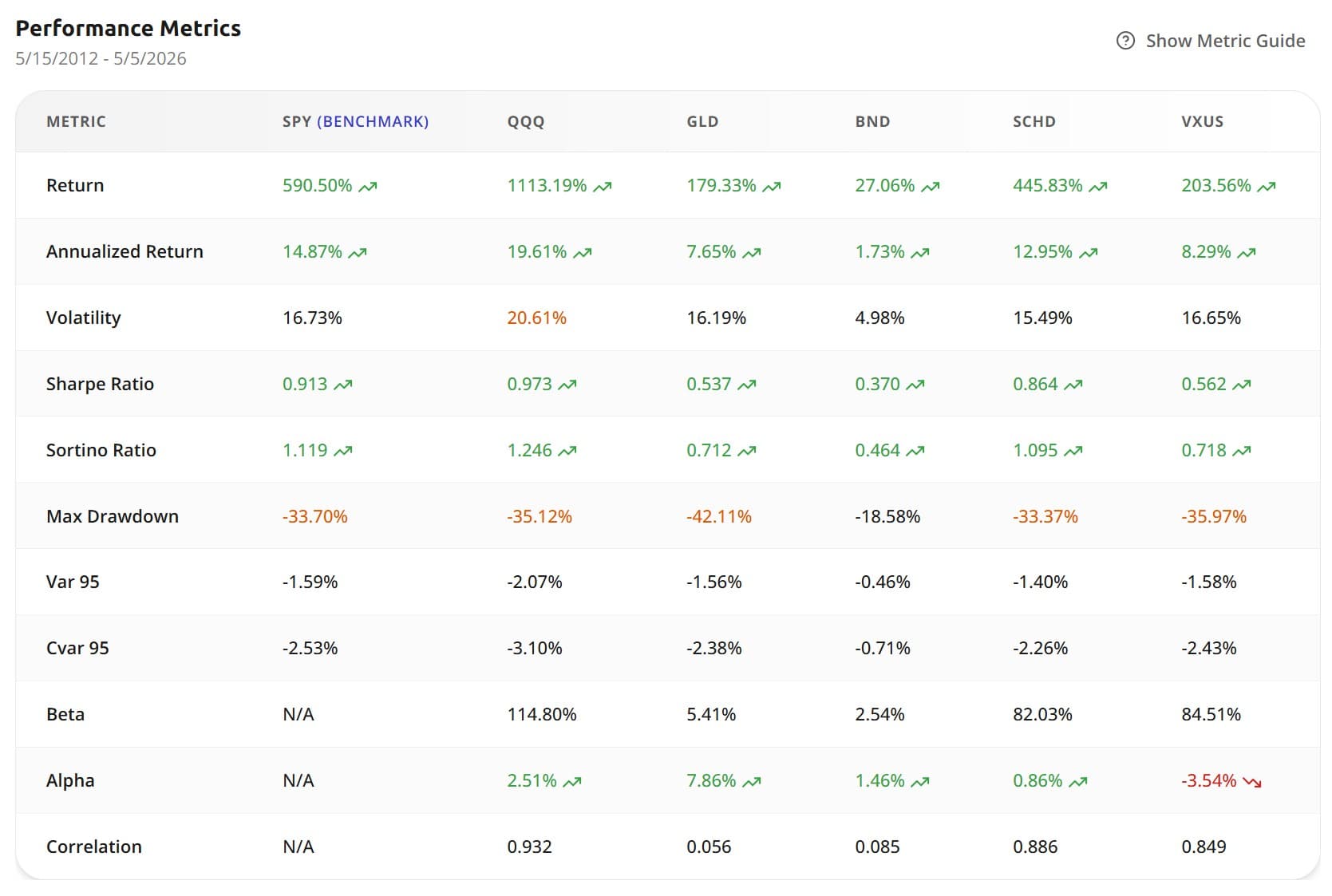Click the SPY Beta N/A cell
This screenshot has height=896, width=1332.
(x=298, y=714)
